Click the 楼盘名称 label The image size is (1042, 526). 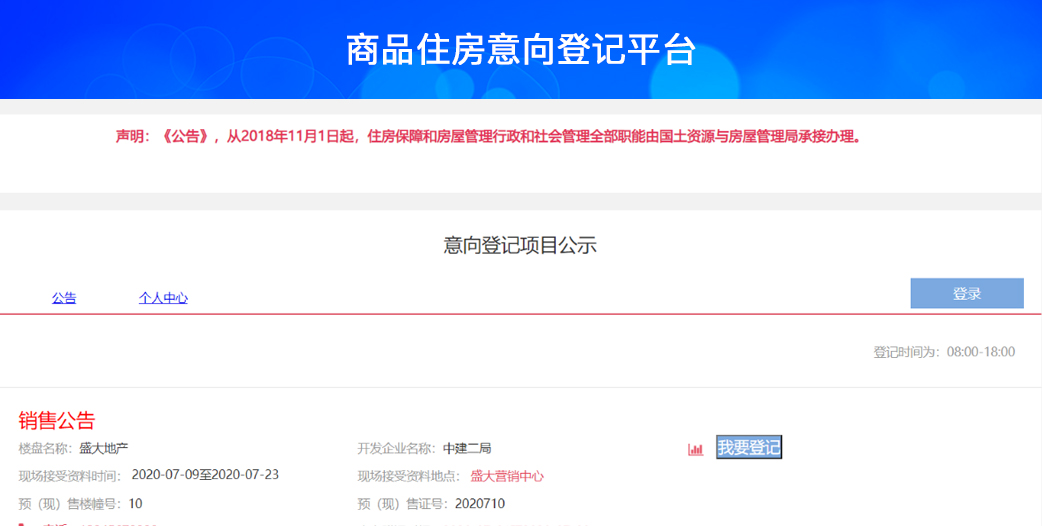(45, 448)
